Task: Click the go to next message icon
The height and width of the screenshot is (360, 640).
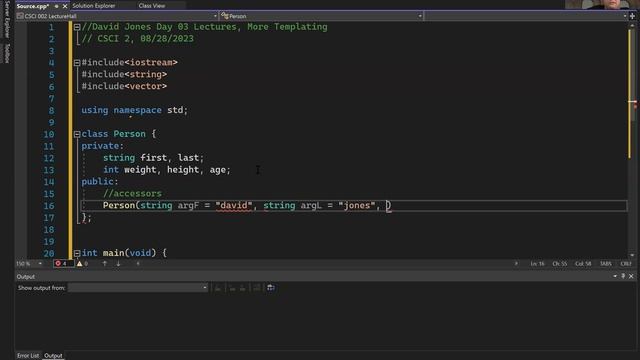Action: pos(242,288)
